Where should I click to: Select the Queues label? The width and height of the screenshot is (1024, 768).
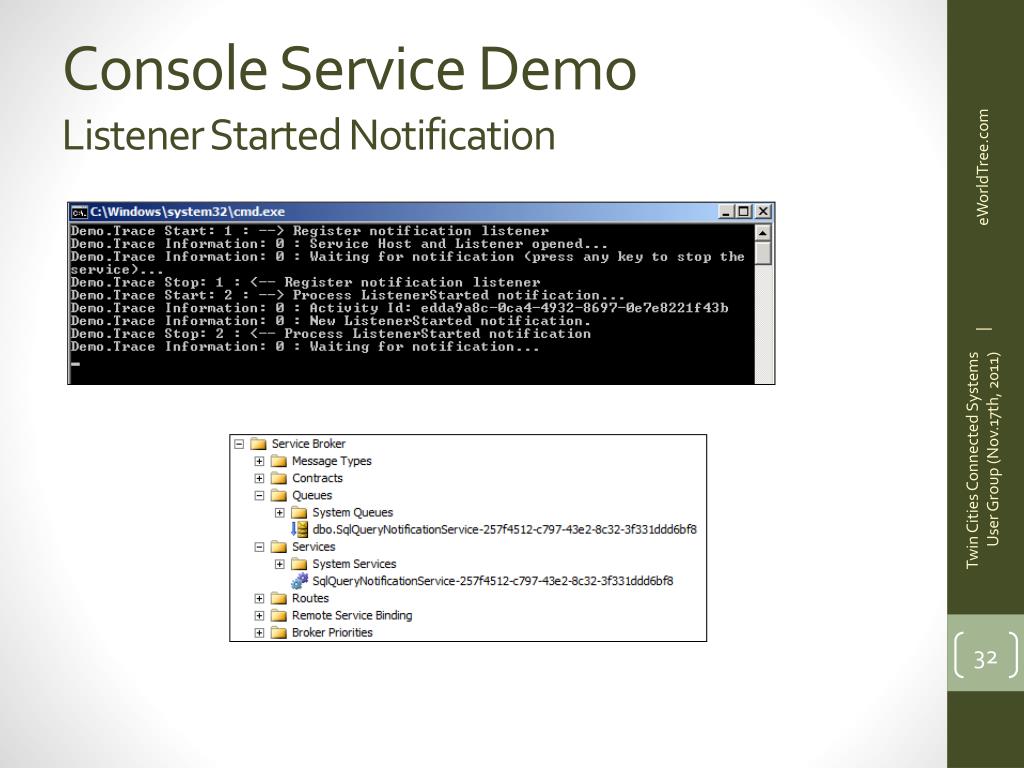(312, 496)
